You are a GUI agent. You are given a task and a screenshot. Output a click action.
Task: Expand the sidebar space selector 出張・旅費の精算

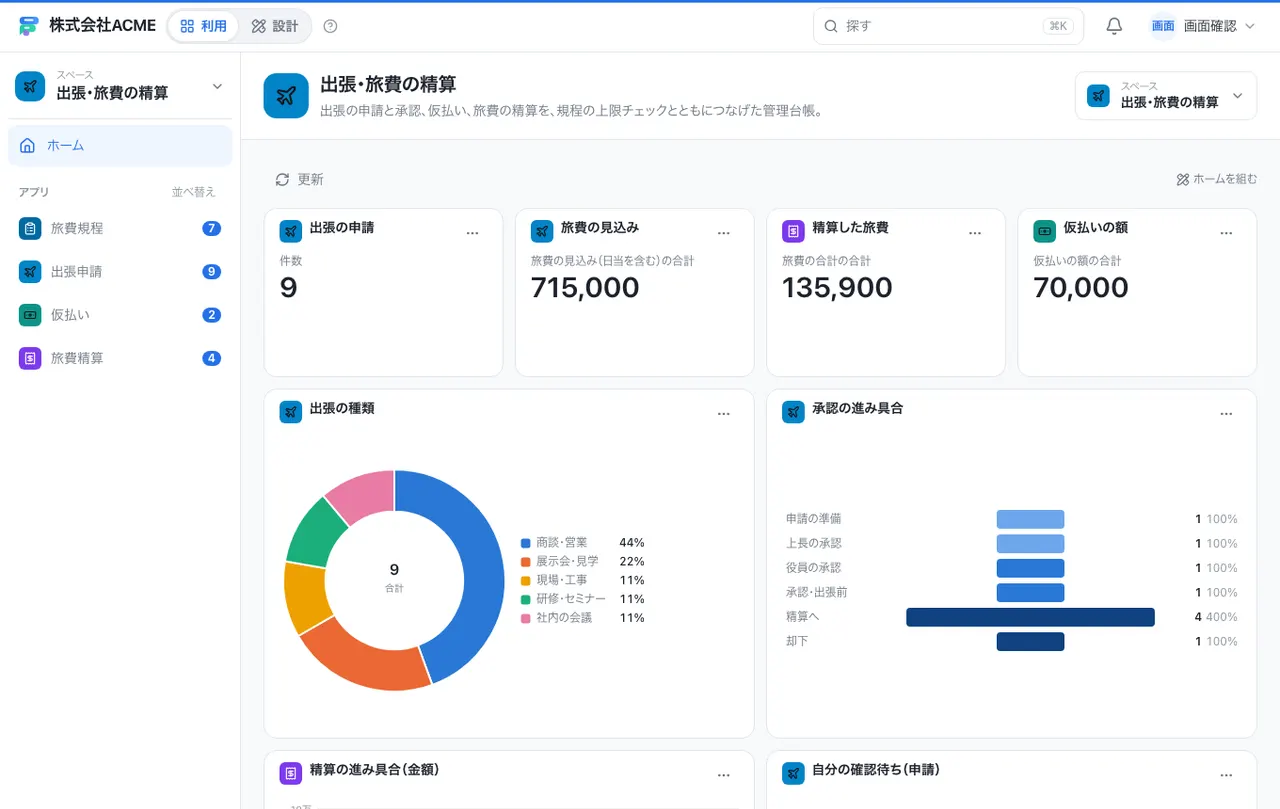tap(120, 86)
